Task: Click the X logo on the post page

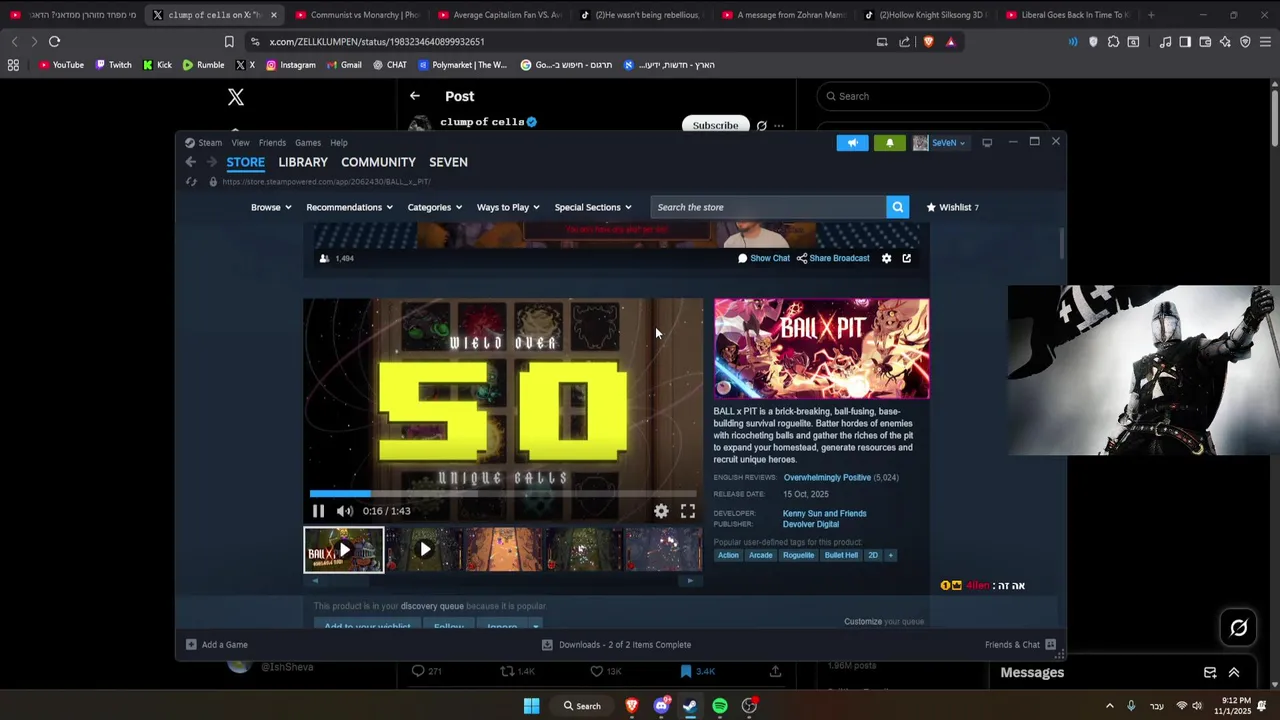Action: pos(236,97)
